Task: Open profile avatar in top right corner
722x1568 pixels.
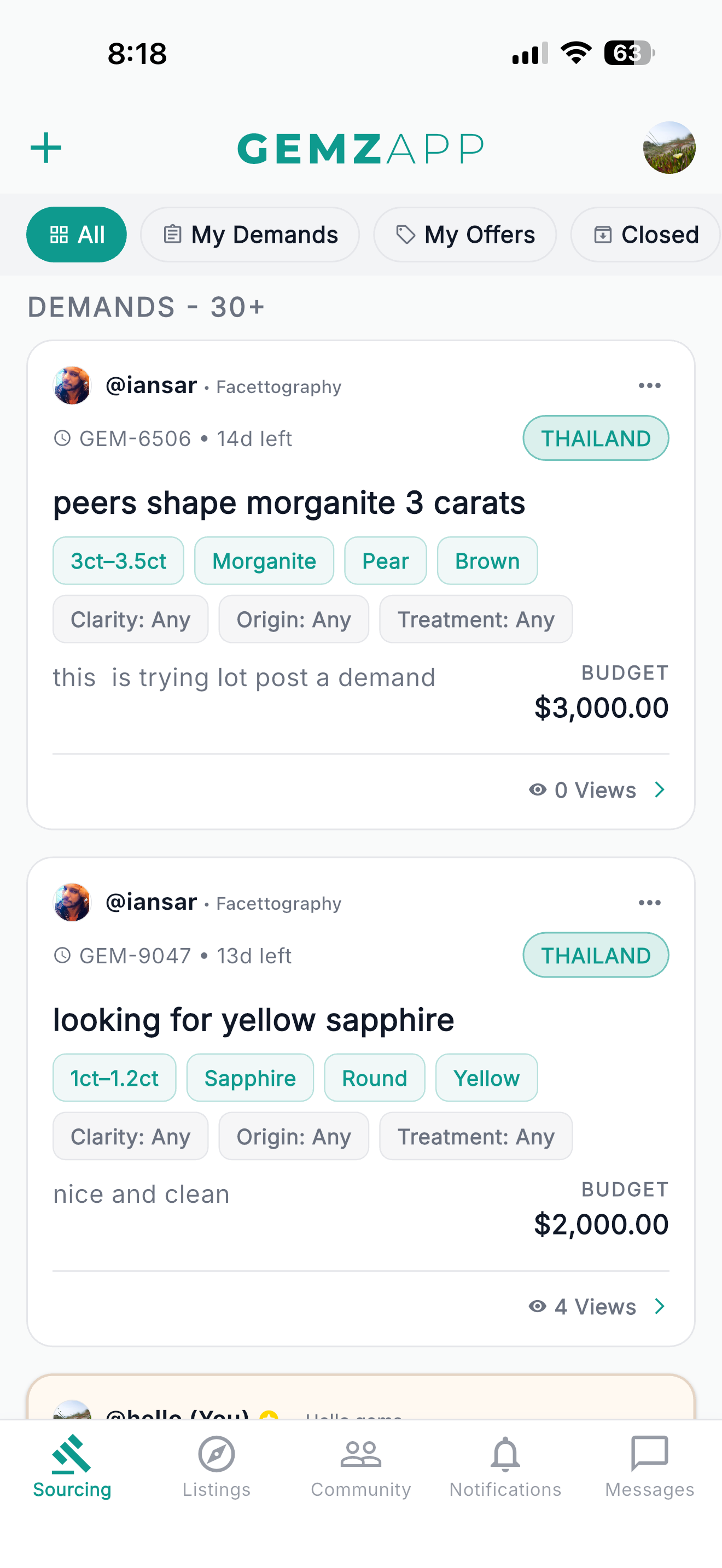Action: [669, 148]
